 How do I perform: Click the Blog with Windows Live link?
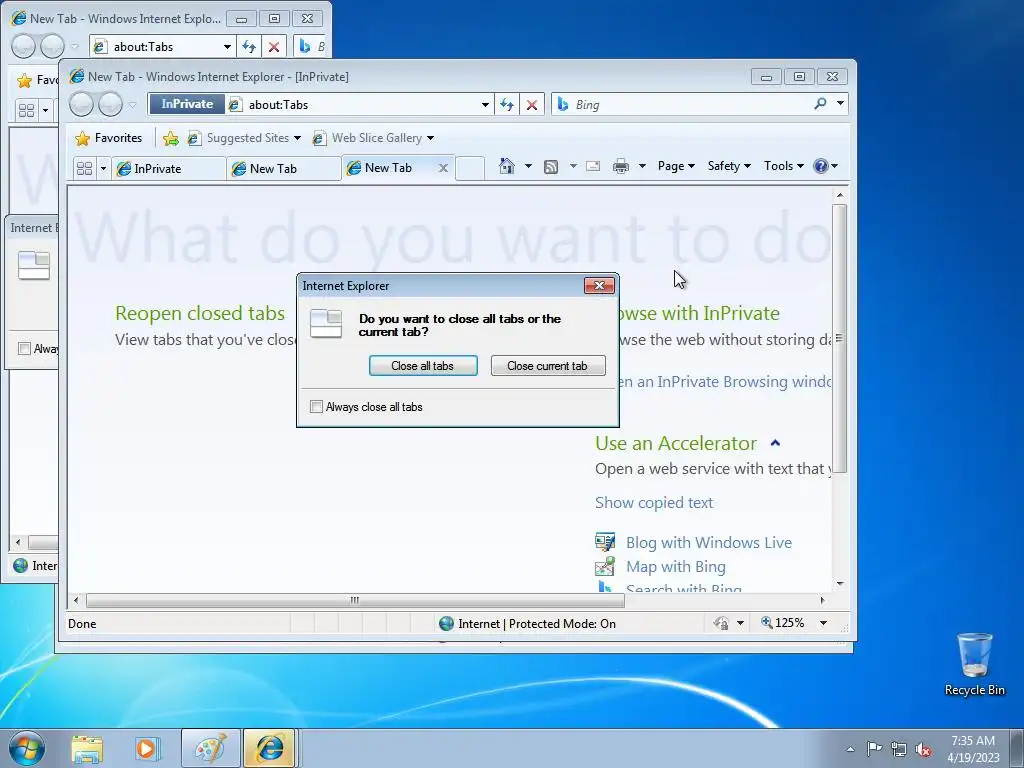coord(709,543)
